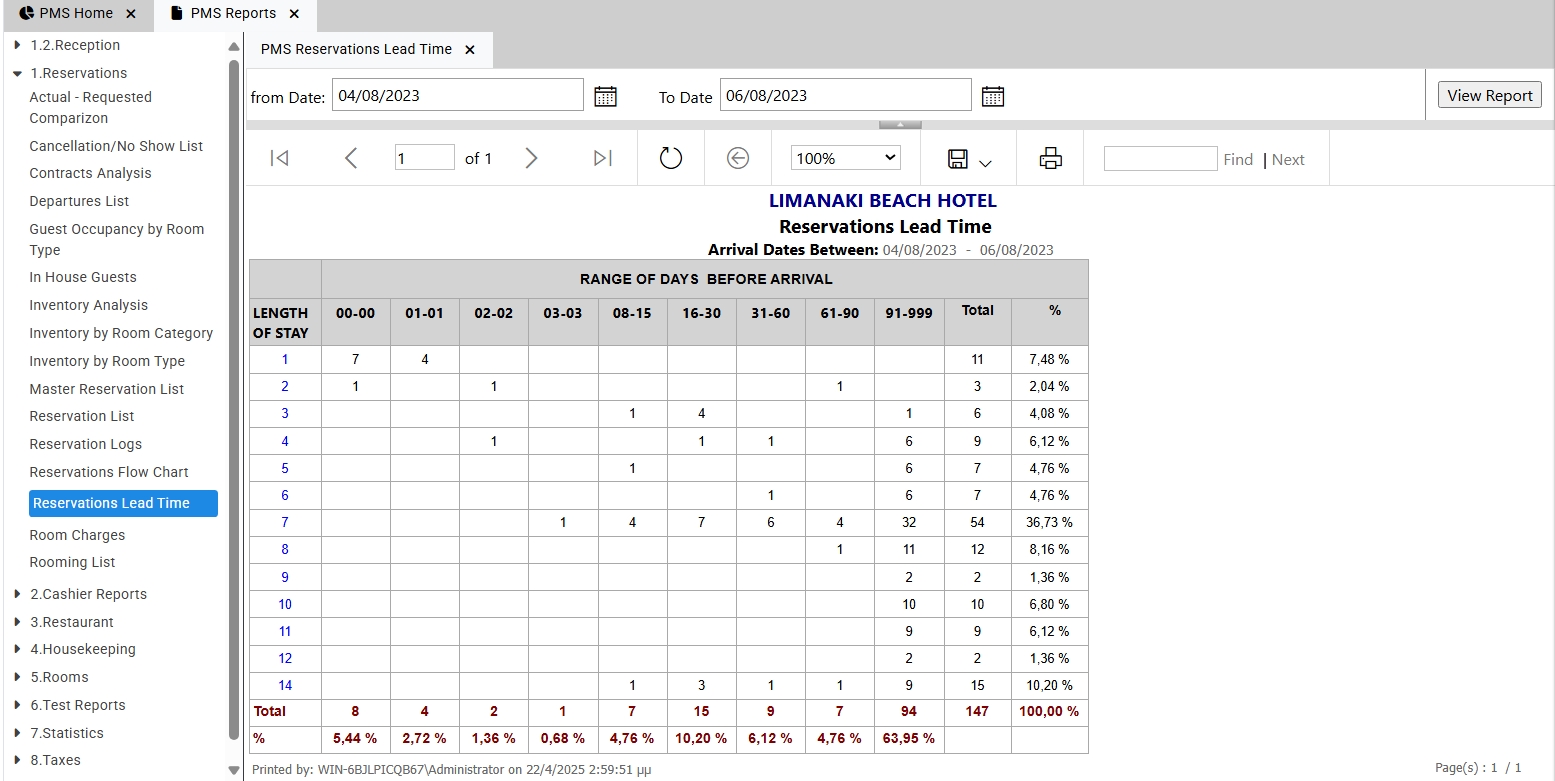Click the find text search box

point(1160,158)
